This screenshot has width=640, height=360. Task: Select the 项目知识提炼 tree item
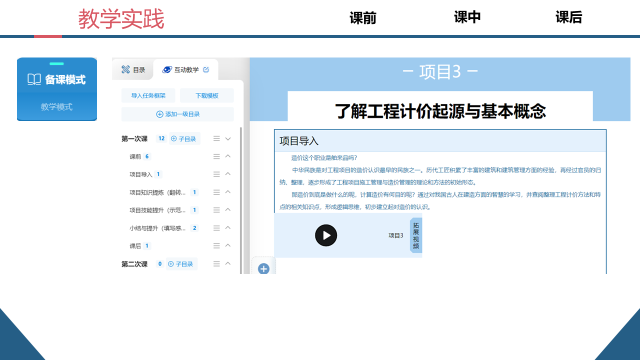coord(158,192)
